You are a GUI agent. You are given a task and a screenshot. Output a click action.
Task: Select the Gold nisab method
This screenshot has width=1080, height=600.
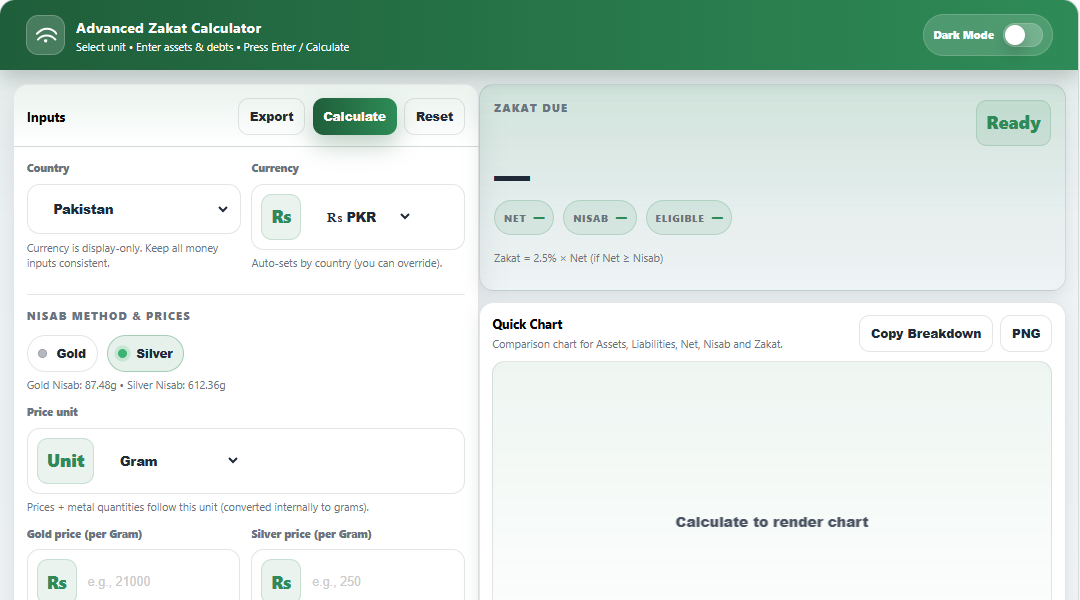point(62,353)
